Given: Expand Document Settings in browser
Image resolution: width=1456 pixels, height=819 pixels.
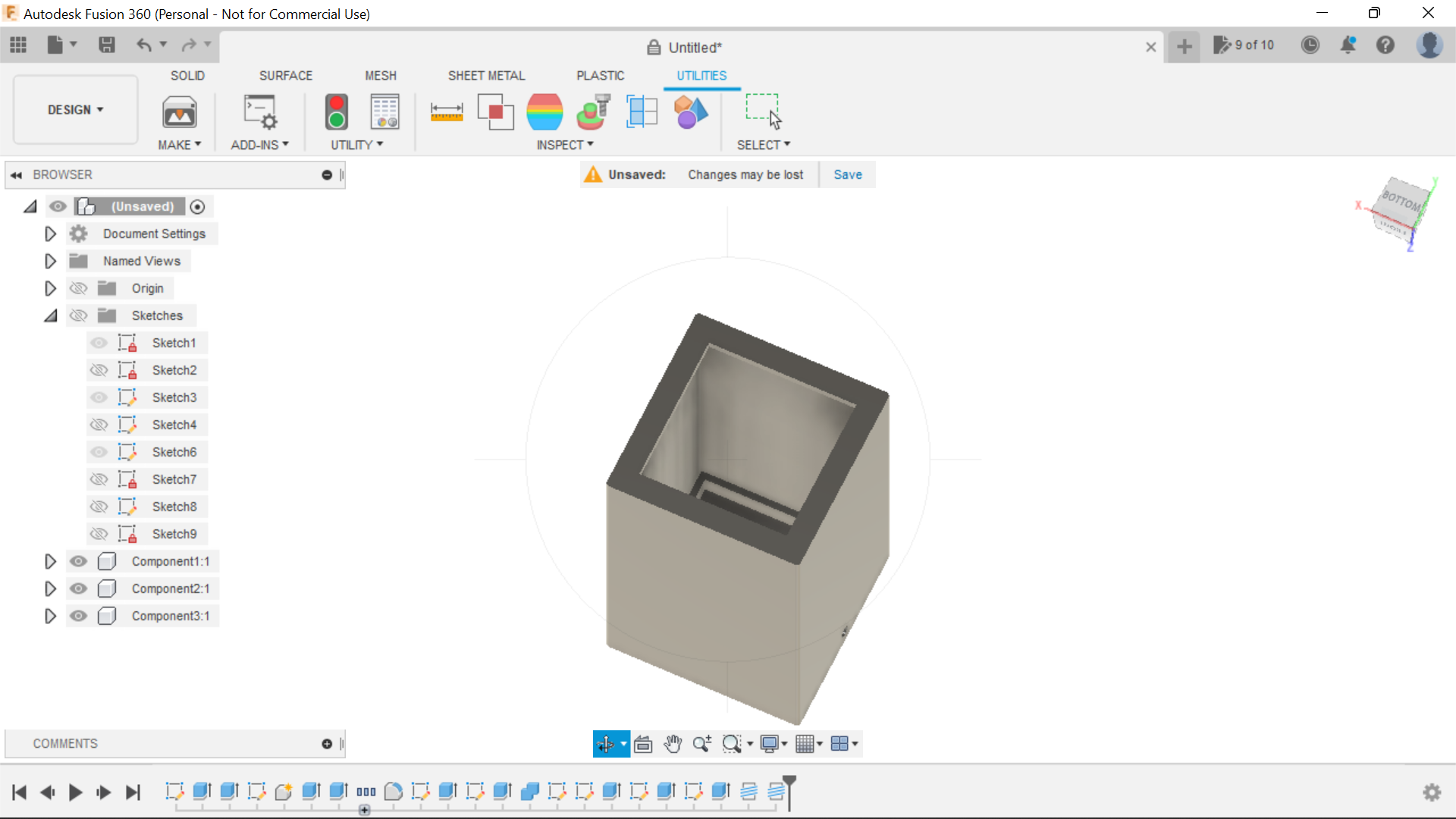Looking at the screenshot, I should pos(50,233).
